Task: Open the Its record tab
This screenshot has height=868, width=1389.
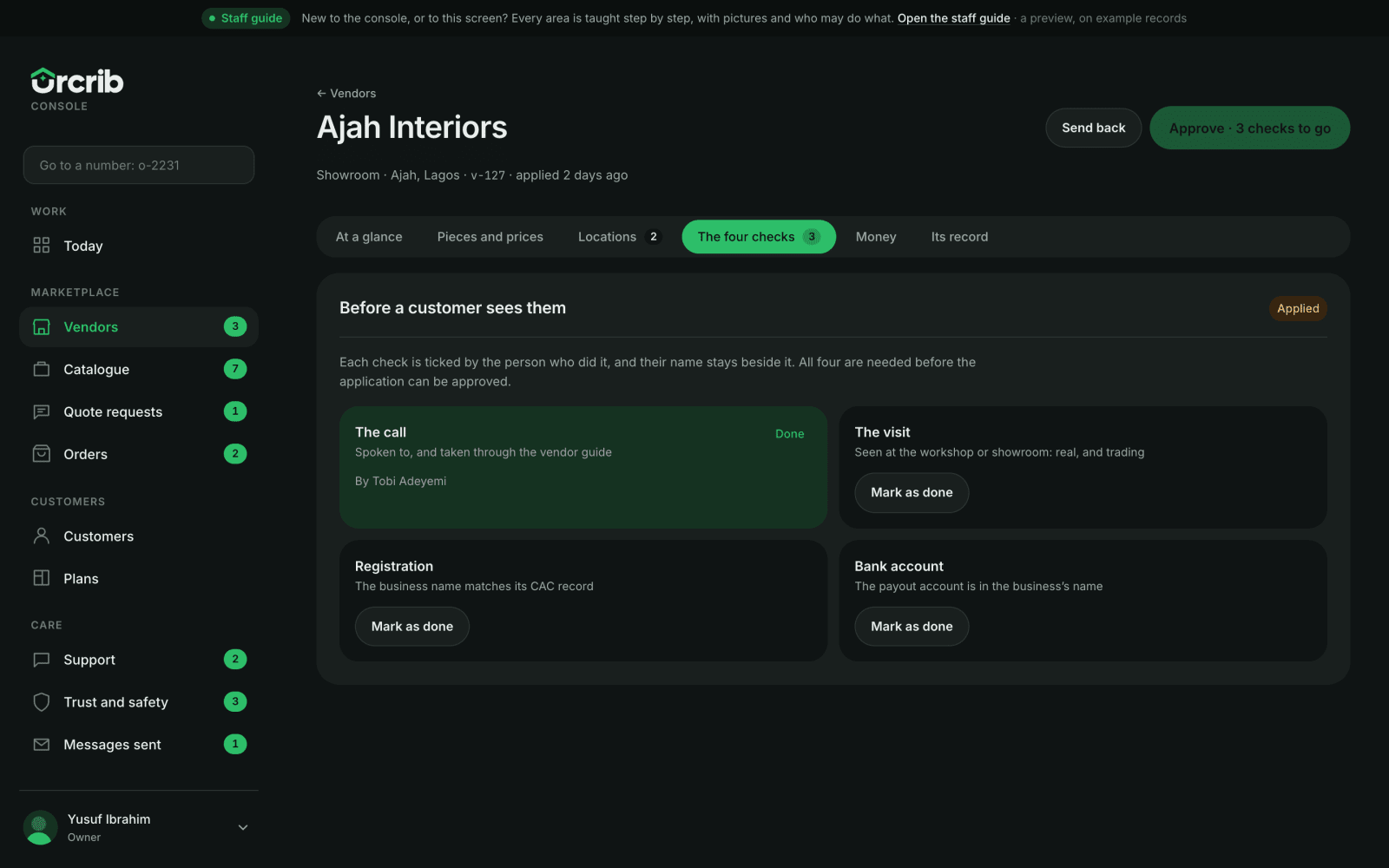Action: click(x=959, y=237)
